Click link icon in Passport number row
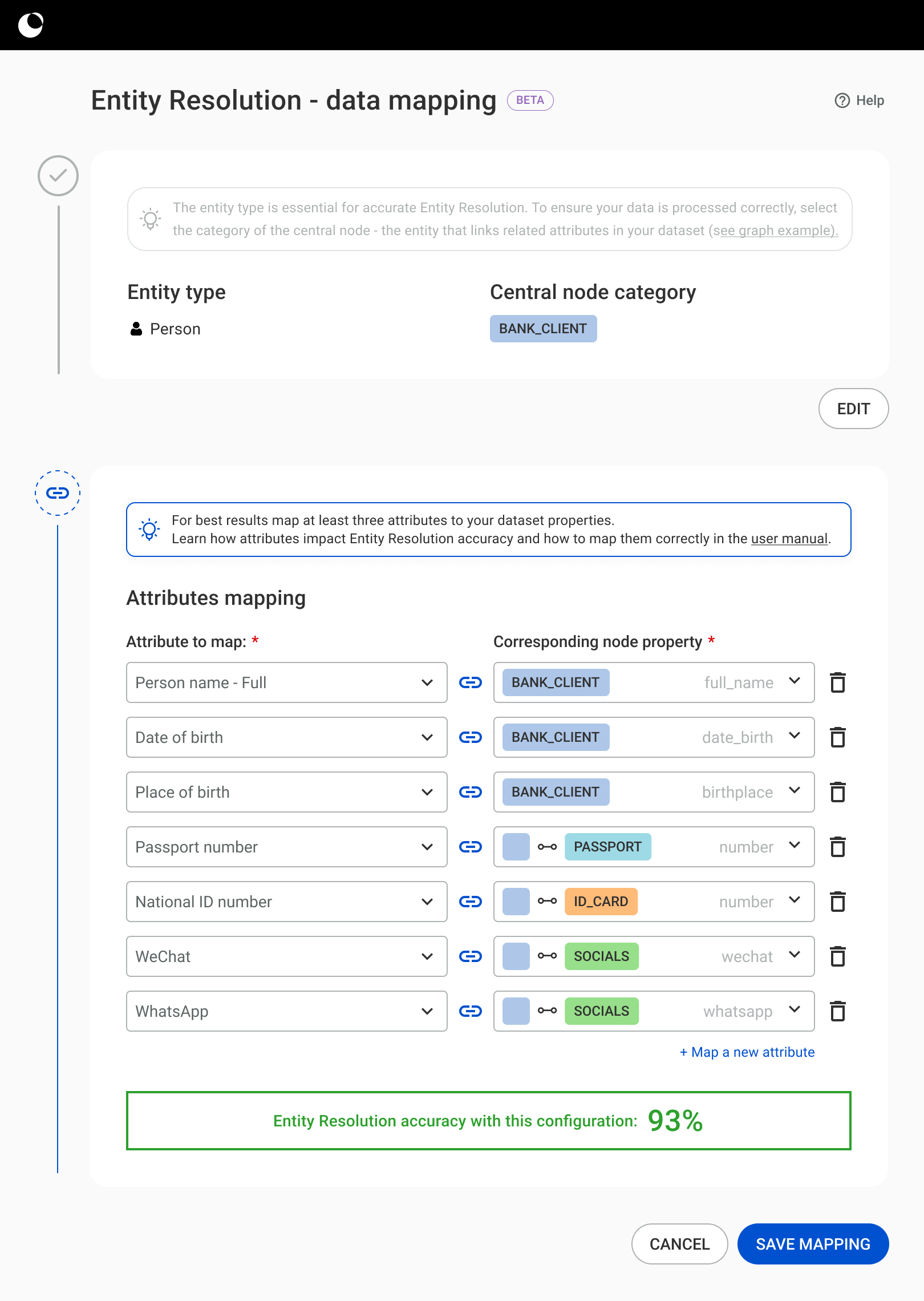 pyautogui.click(x=471, y=847)
